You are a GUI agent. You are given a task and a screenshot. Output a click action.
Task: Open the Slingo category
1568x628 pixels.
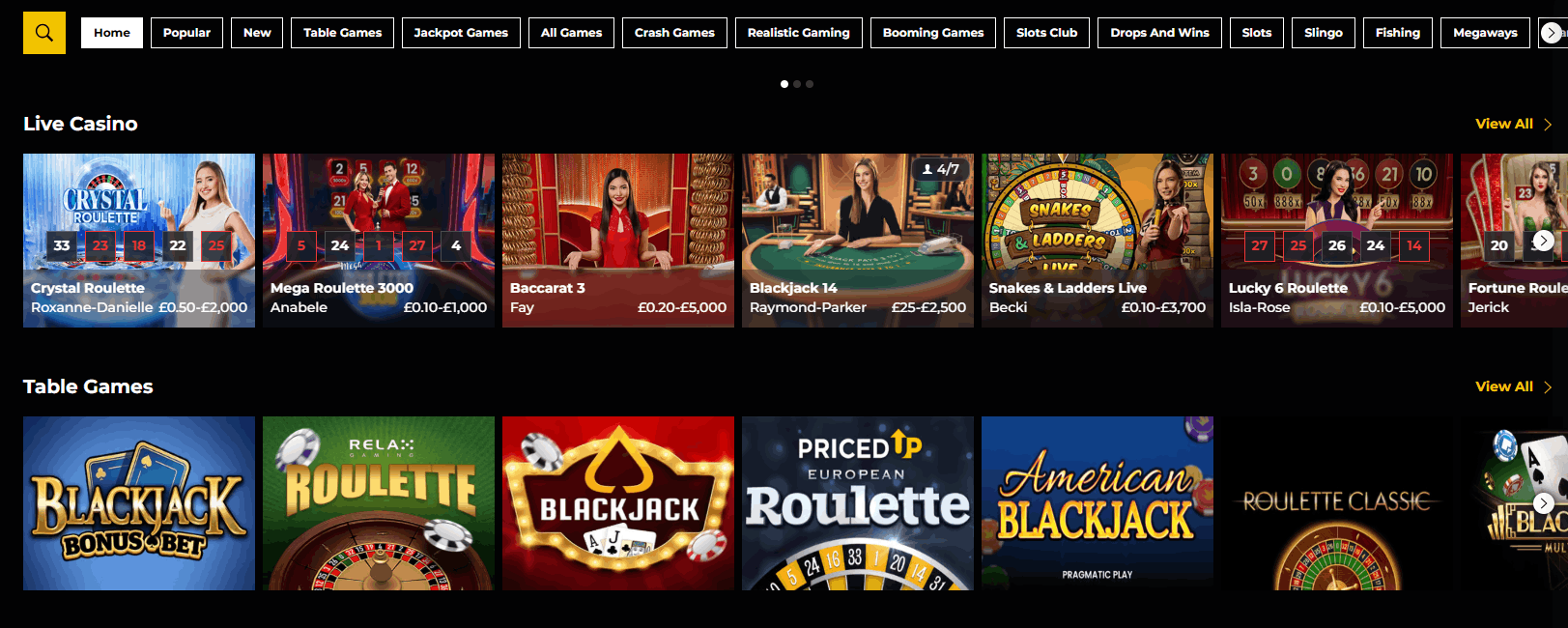coord(1324,33)
